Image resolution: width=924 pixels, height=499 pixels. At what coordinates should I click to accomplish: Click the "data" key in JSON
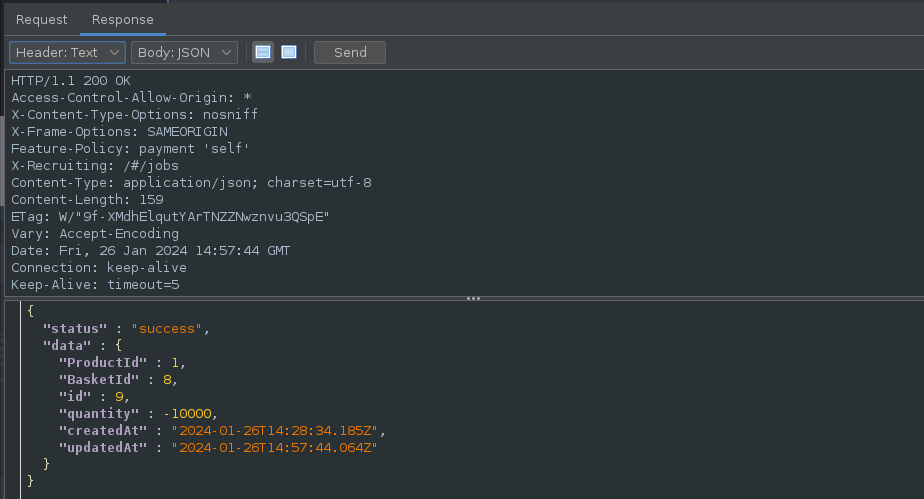pos(67,346)
